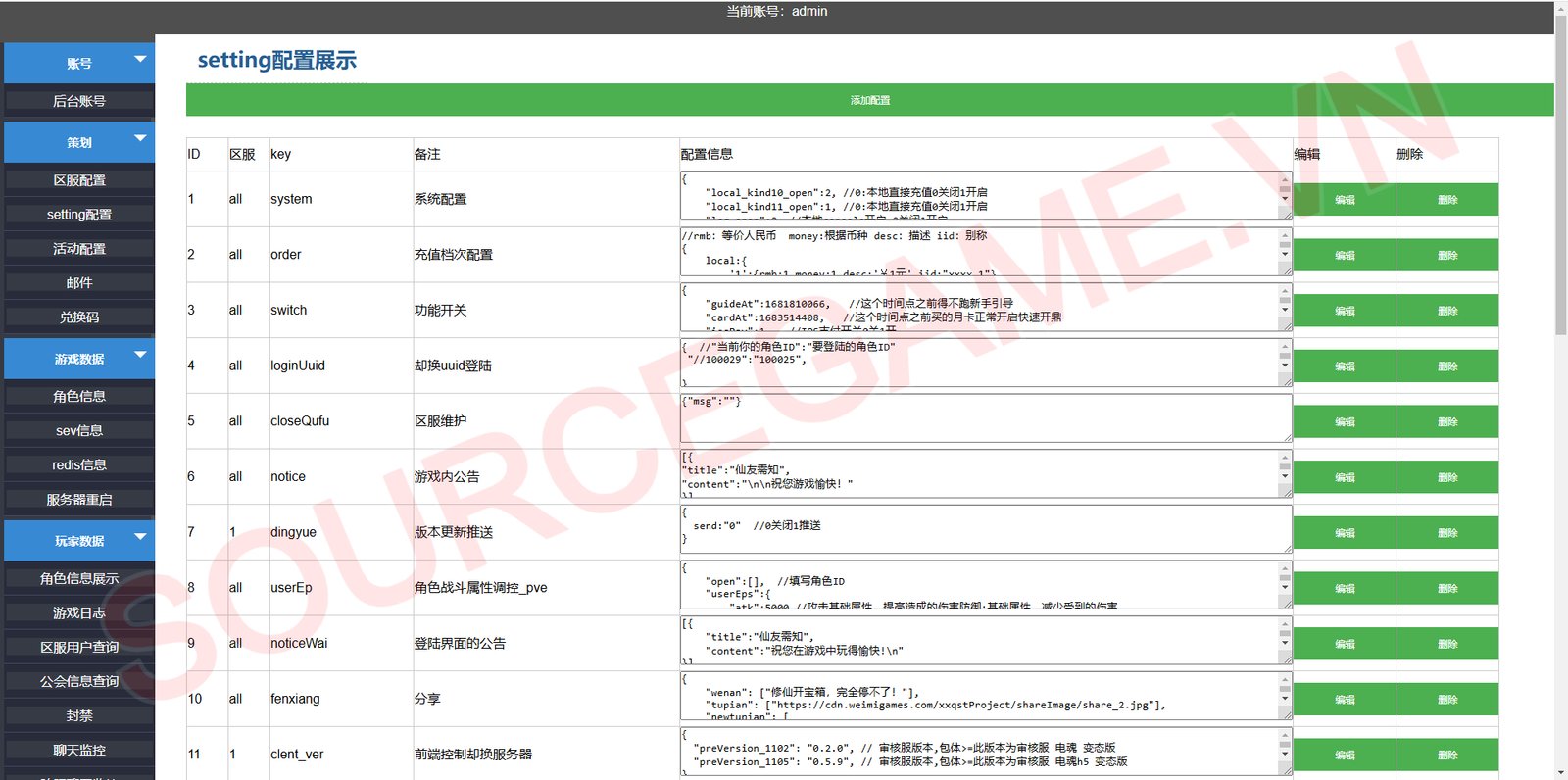Click the green 添加配置 button

pos(869,100)
